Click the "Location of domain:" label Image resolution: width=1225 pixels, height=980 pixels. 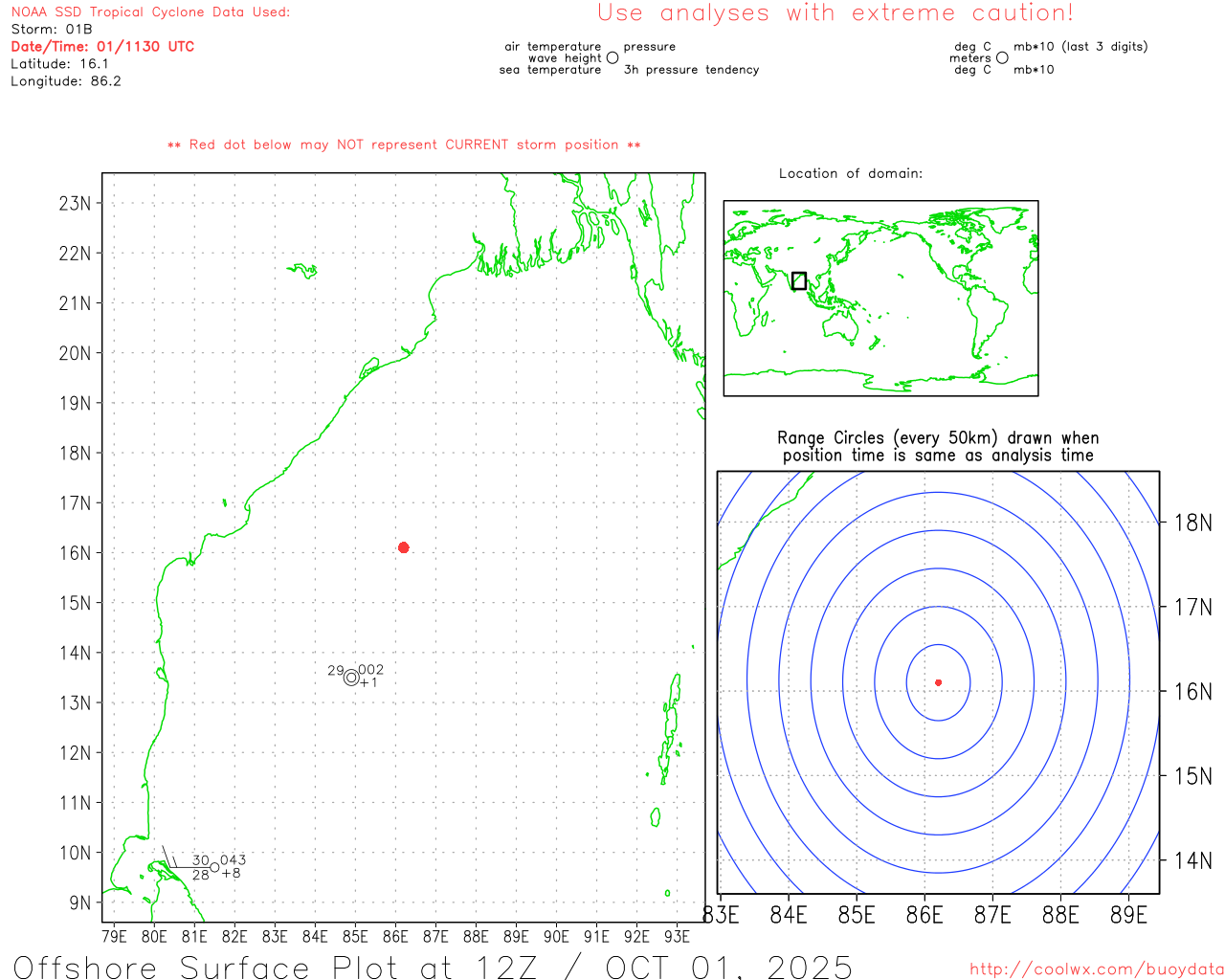[851, 174]
